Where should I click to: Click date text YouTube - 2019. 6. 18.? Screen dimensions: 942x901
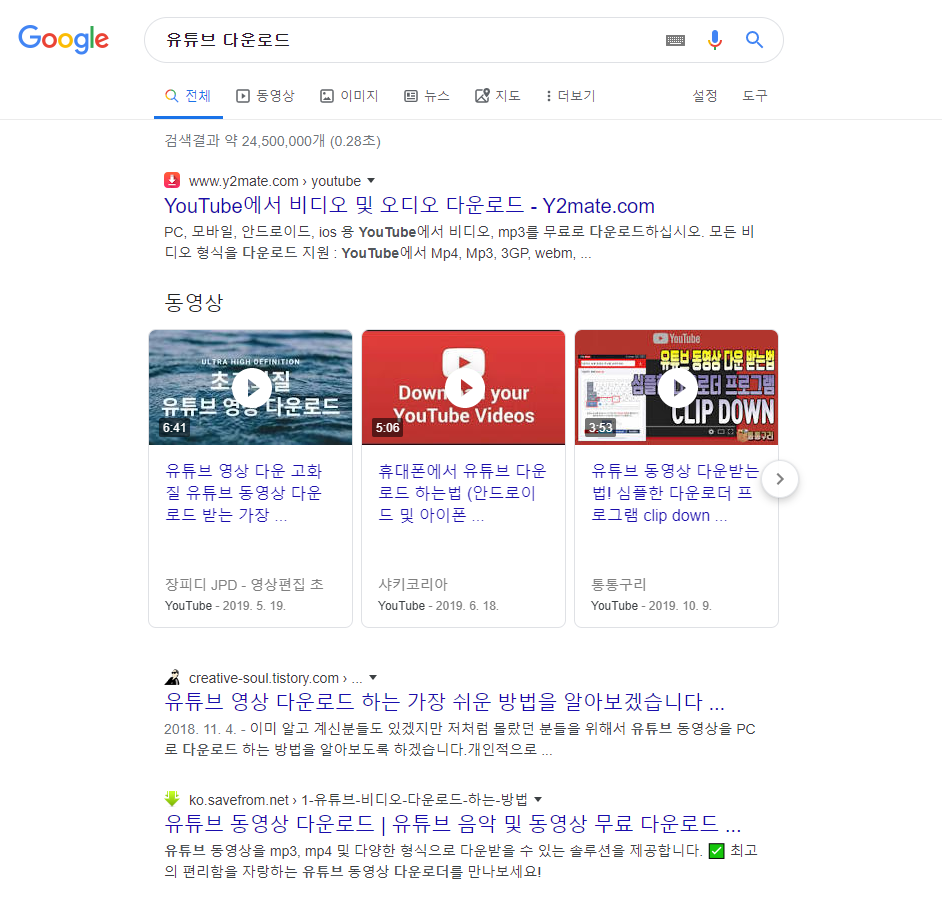coord(438,605)
